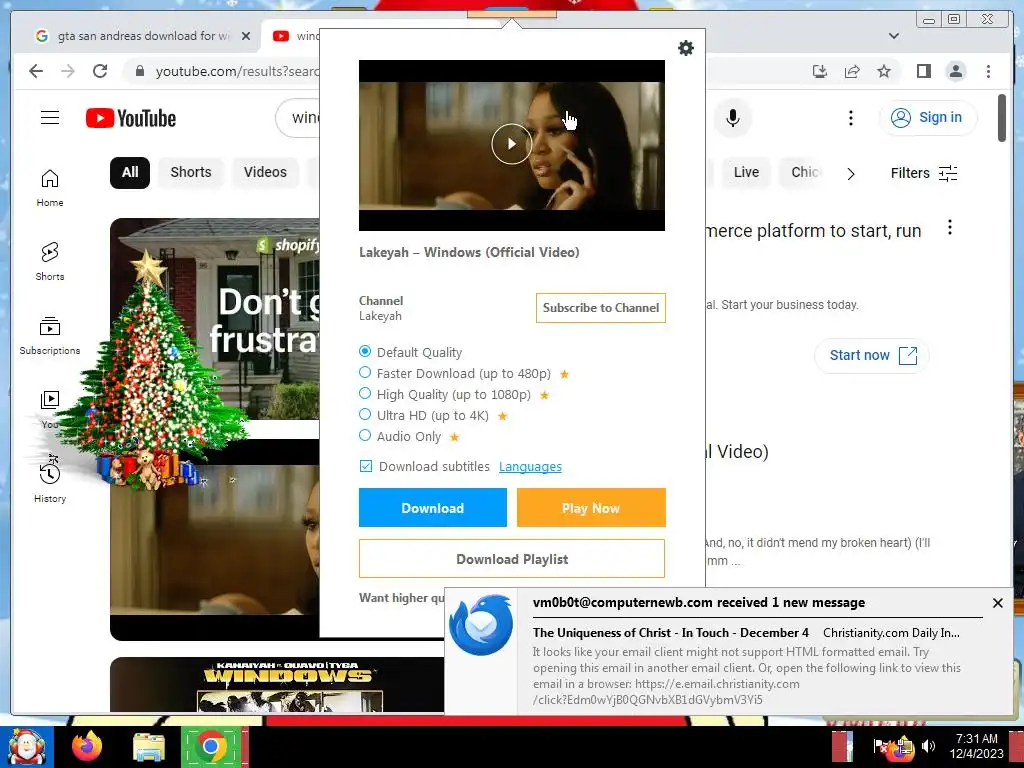This screenshot has height=768, width=1024.
Task: Click Subscribe to Channel button
Action: (x=600, y=308)
